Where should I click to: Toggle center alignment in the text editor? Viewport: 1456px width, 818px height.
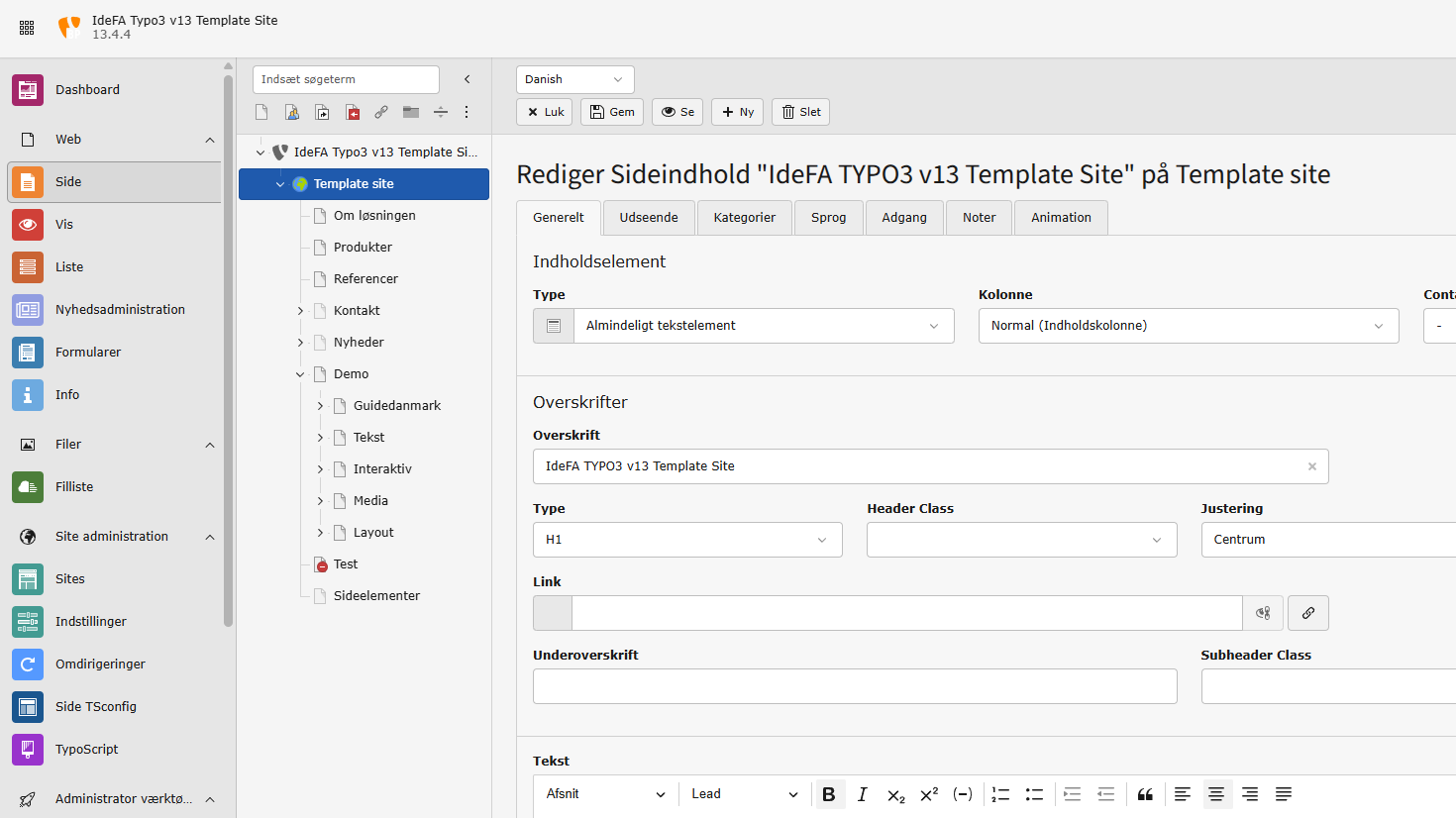tap(1216, 794)
